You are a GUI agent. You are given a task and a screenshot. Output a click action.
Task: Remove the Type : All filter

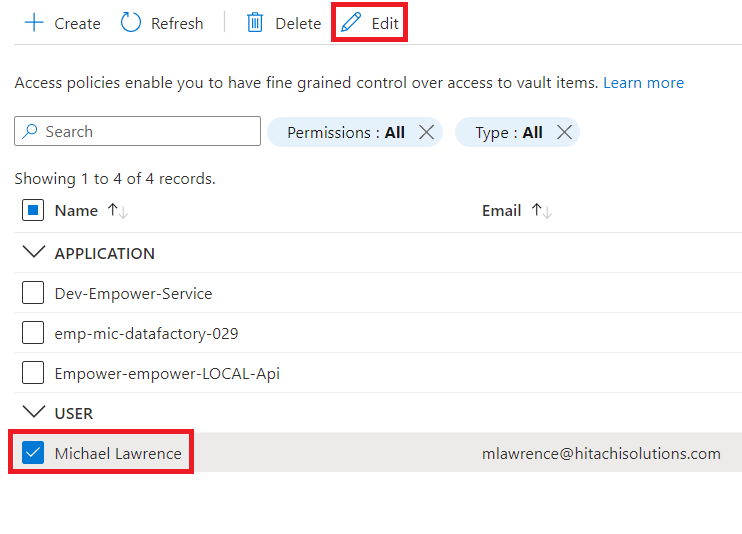pyautogui.click(x=564, y=132)
